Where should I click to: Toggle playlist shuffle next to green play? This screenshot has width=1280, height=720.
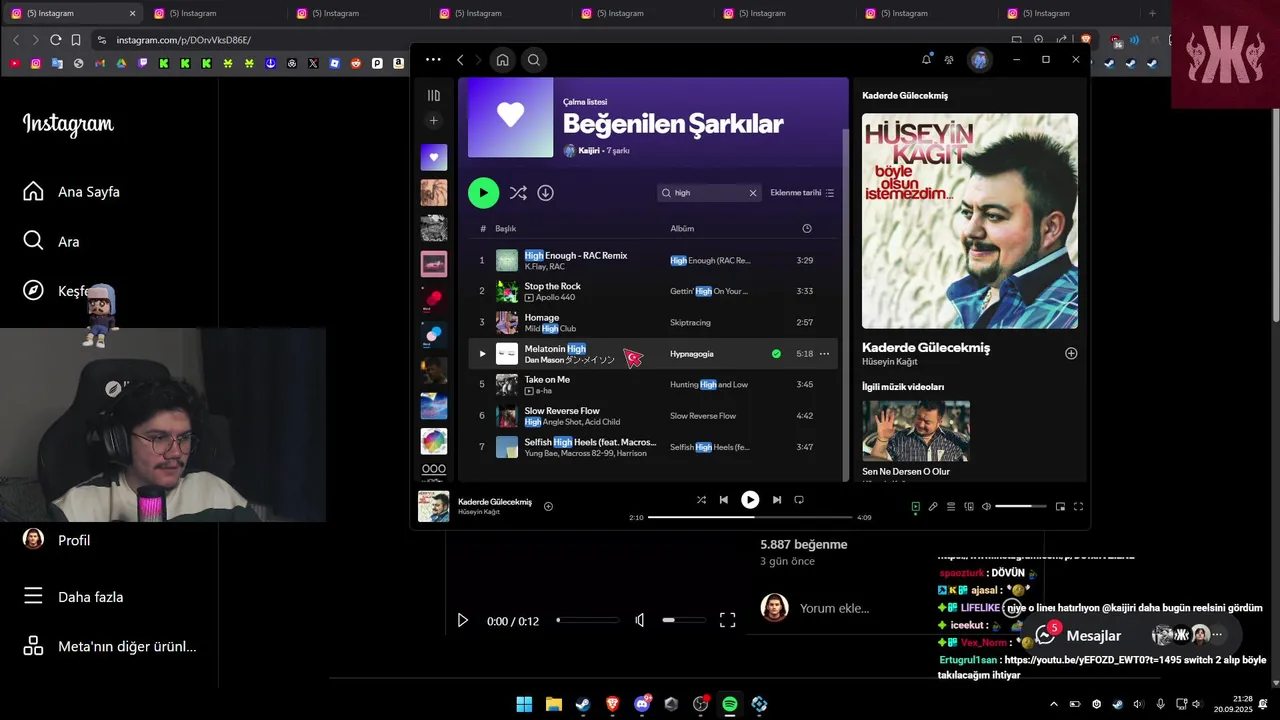[518, 193]
